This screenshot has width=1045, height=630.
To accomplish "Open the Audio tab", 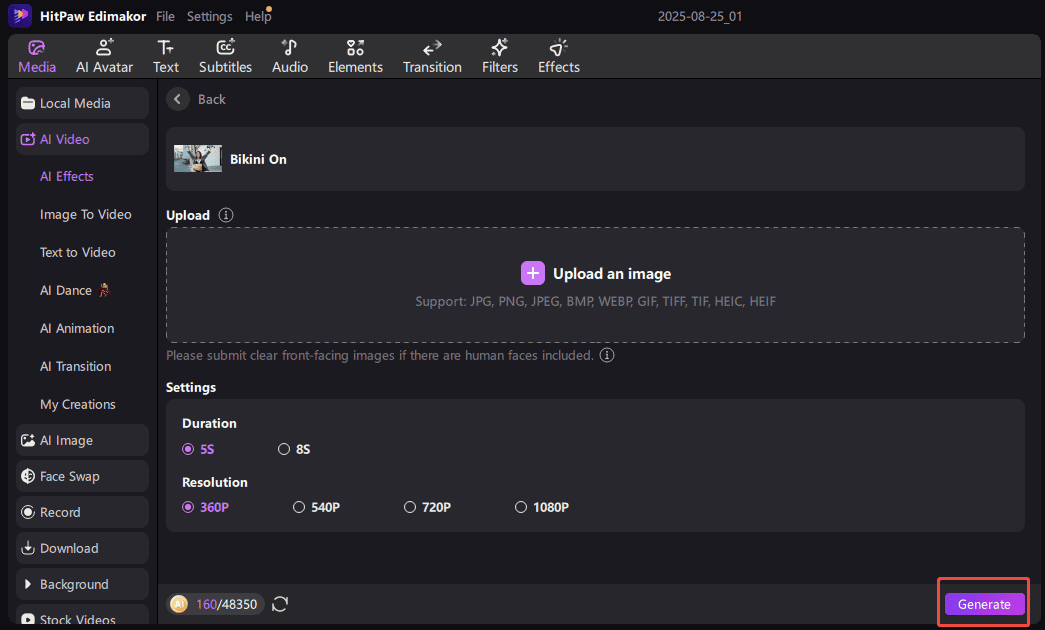I will coord(290,57).
